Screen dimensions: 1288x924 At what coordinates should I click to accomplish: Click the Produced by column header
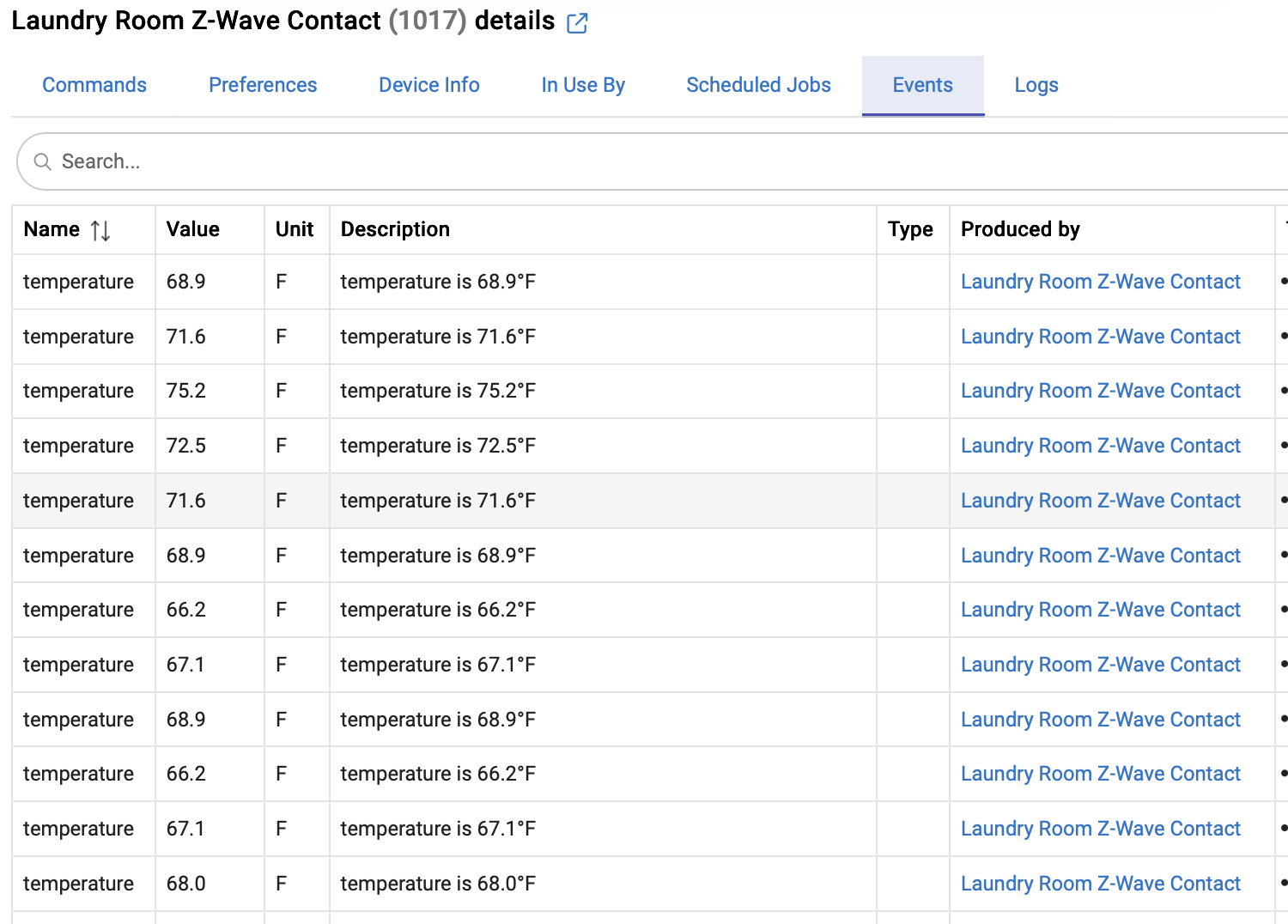point(1020,229)
